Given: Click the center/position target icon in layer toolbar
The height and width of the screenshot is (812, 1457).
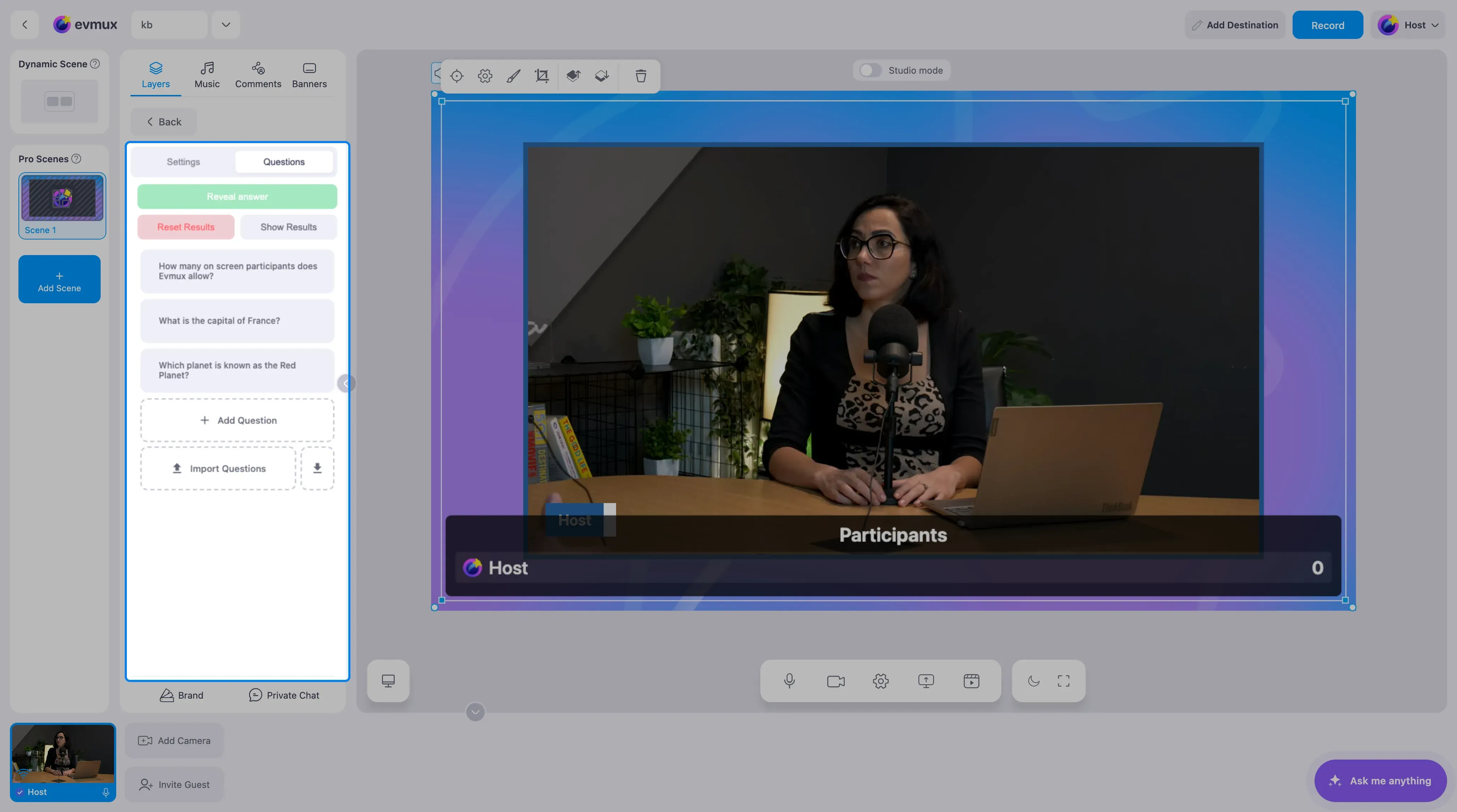Looking at the screenshot, I should pyautogui.click(x=457, y=76).
